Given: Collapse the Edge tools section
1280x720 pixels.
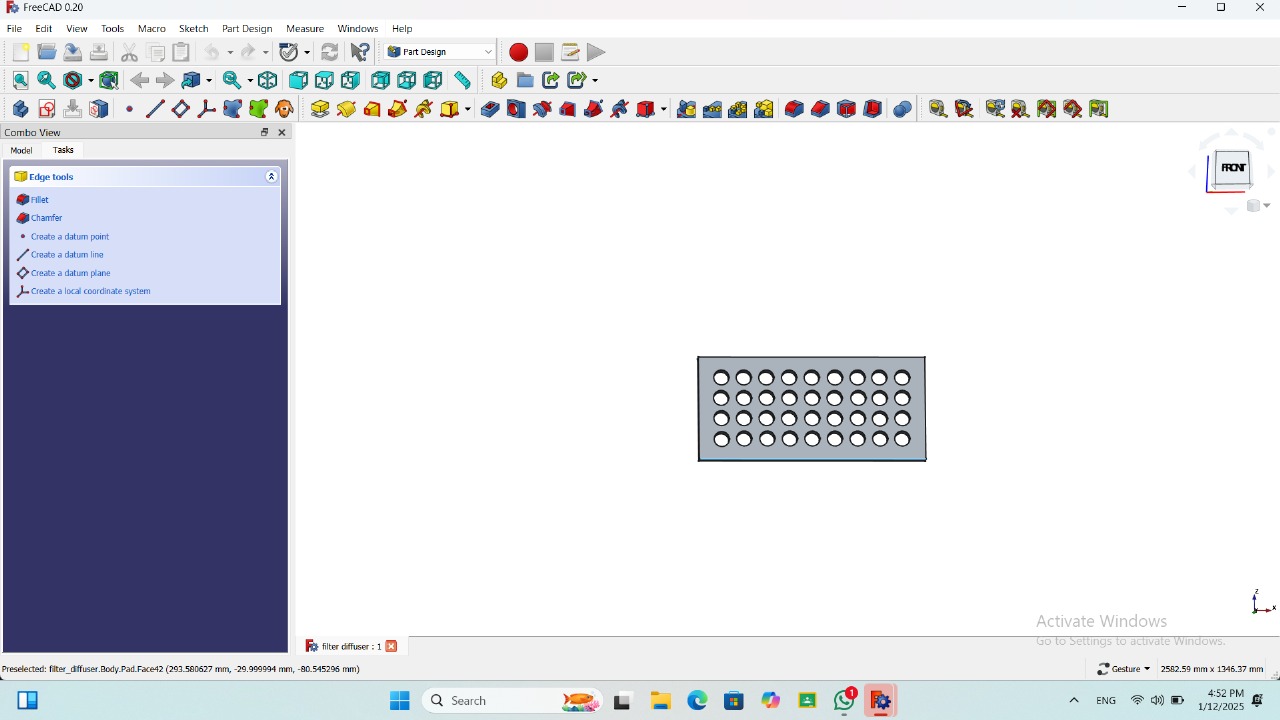Looking at the screenshot, I should (x=271, y=176).
